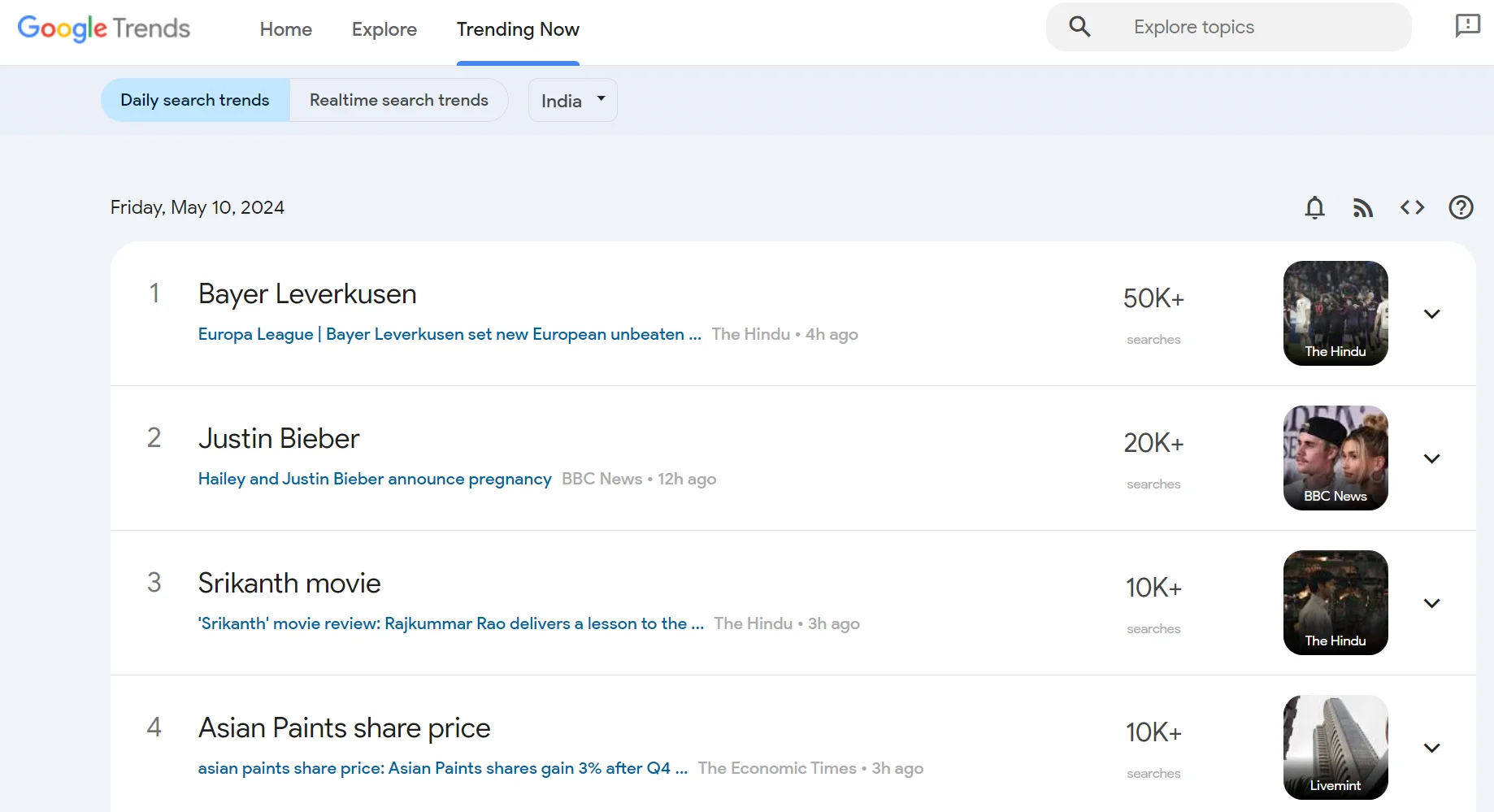Open the BBC News Justin Bieber thumbnail
Image resolution: width=1494 pixels, height=812 pixels.
[1335, 458]
